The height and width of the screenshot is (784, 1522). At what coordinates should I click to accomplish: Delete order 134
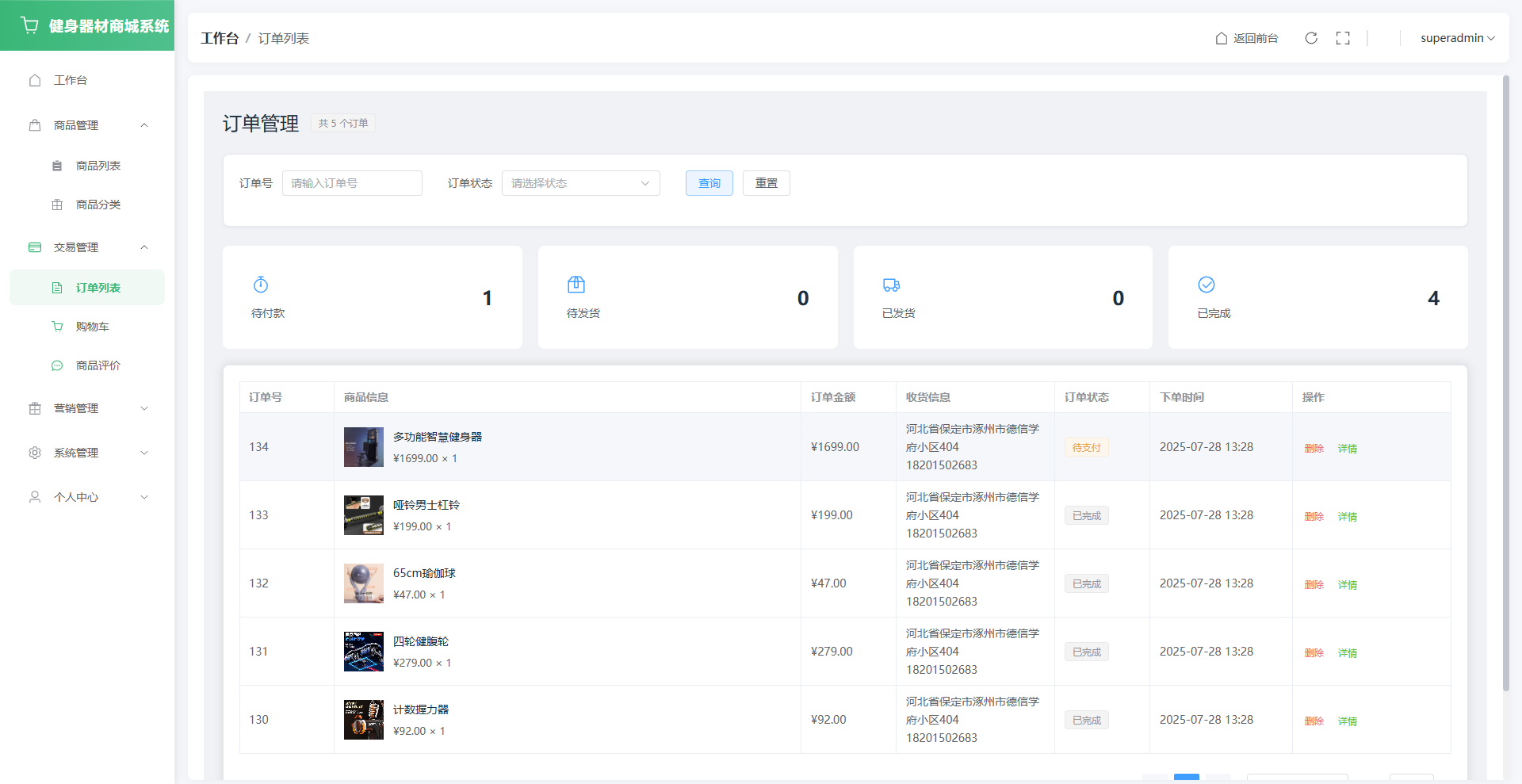pyautogui.click(x=1314, y=449)
